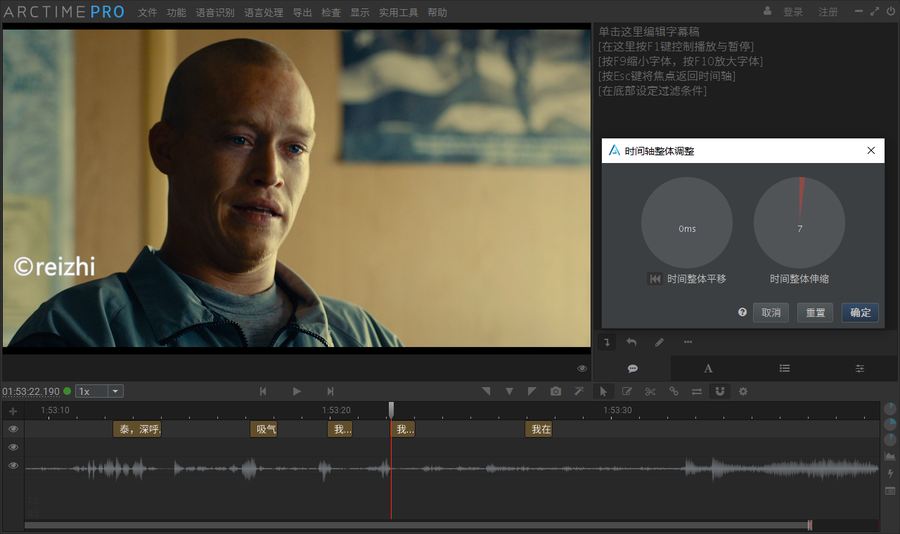Viewport: 900px width, 534px height.
Task: Toggle visibility of the subtitle track
Action: [13, 429]
